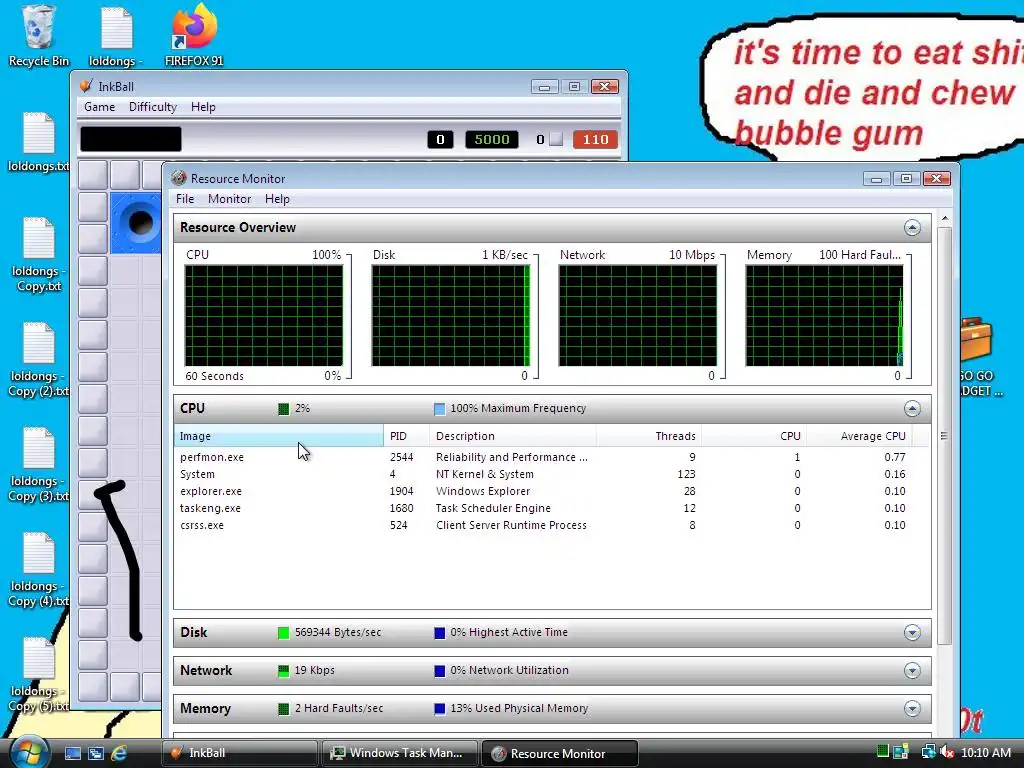
Task: Click the green CPU meter tray icon
Action: pos(882,752)
